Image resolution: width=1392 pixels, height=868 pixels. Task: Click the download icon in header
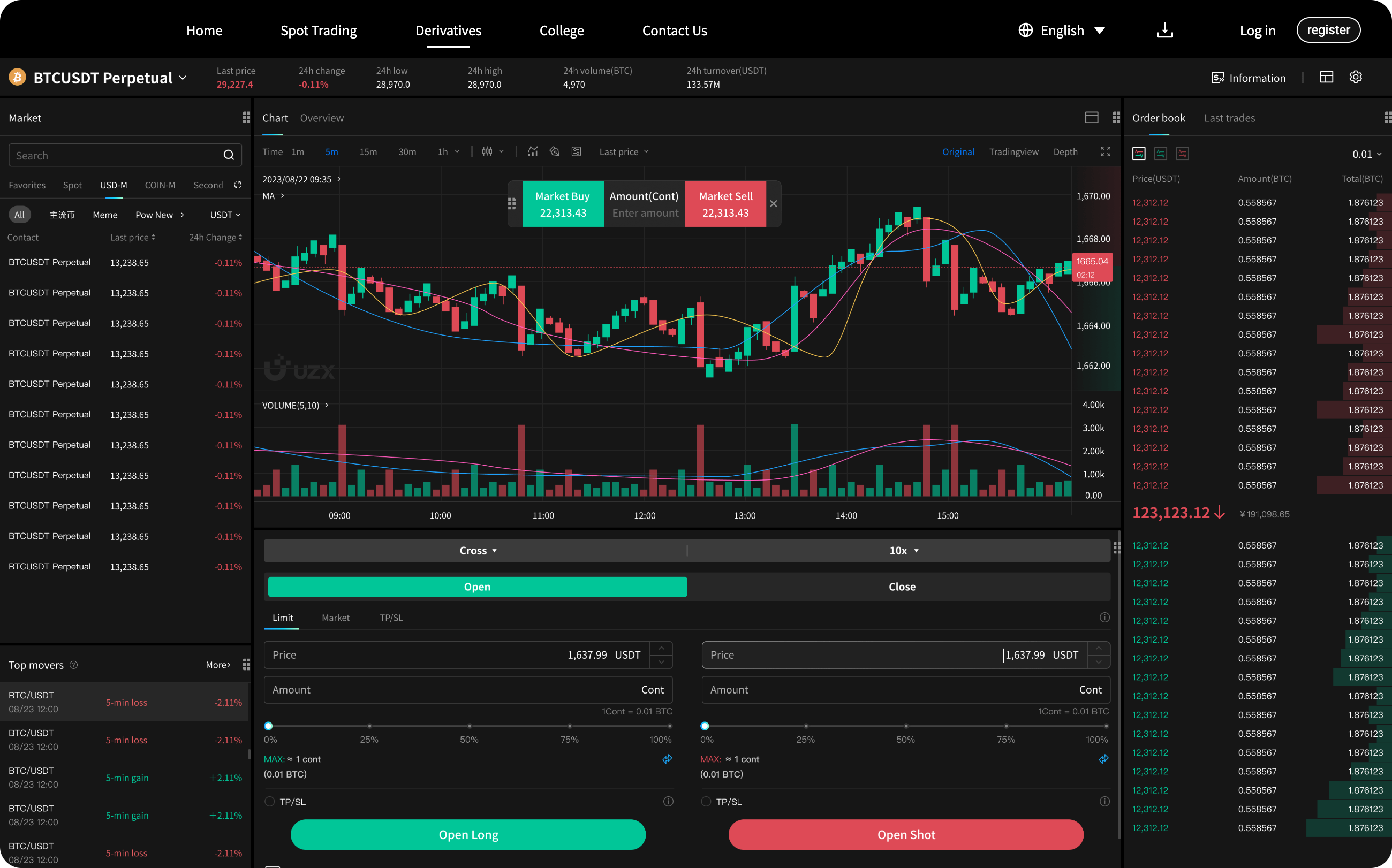(x=1164, y=31)
